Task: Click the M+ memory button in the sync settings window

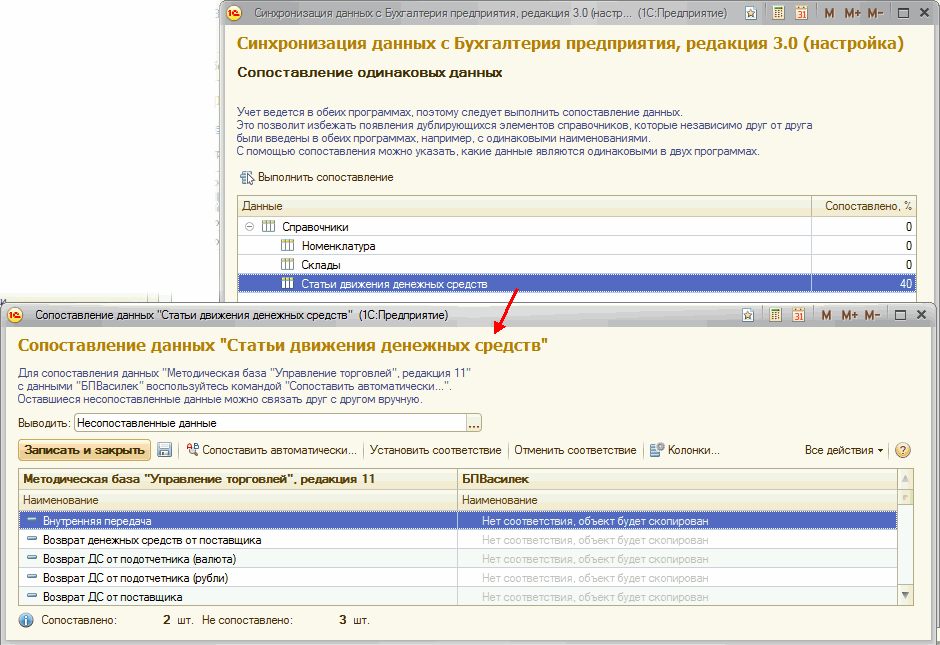Action: (852, 13)
